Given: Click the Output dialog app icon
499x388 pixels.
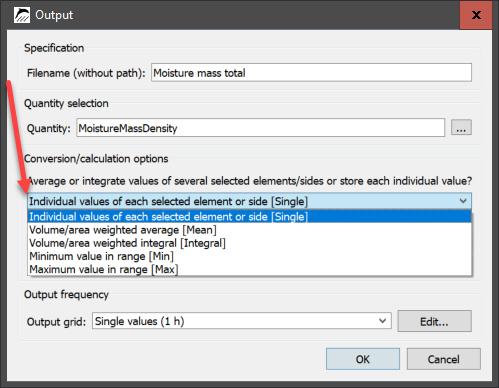Looking at the screenshot, I should tap(22, 15).
